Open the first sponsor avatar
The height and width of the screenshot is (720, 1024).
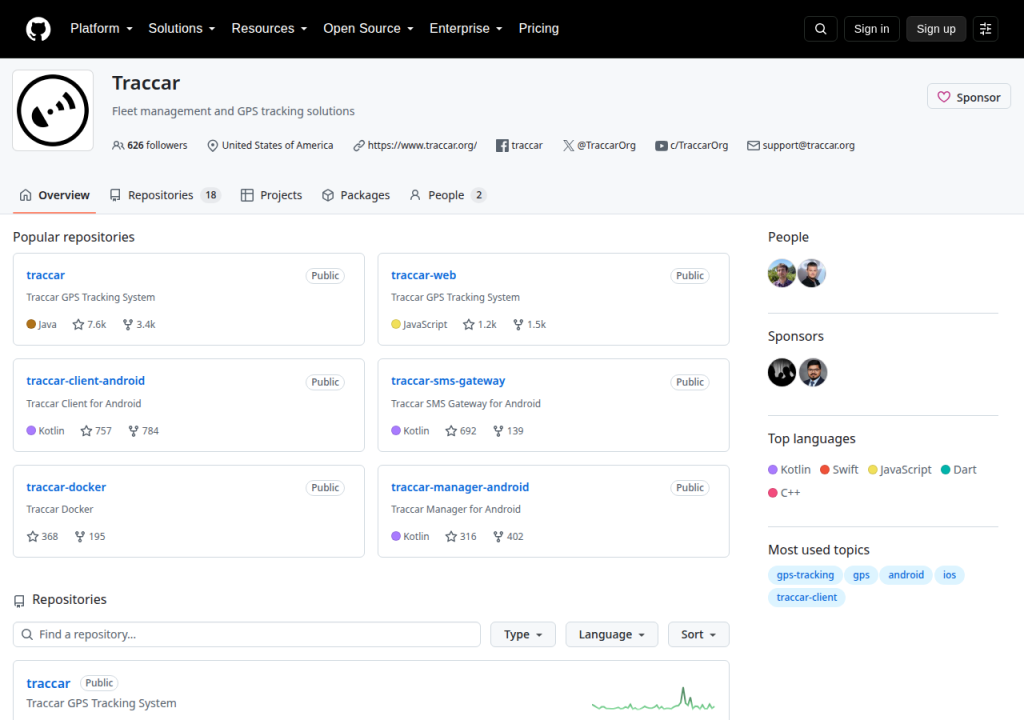coord(782,372)
